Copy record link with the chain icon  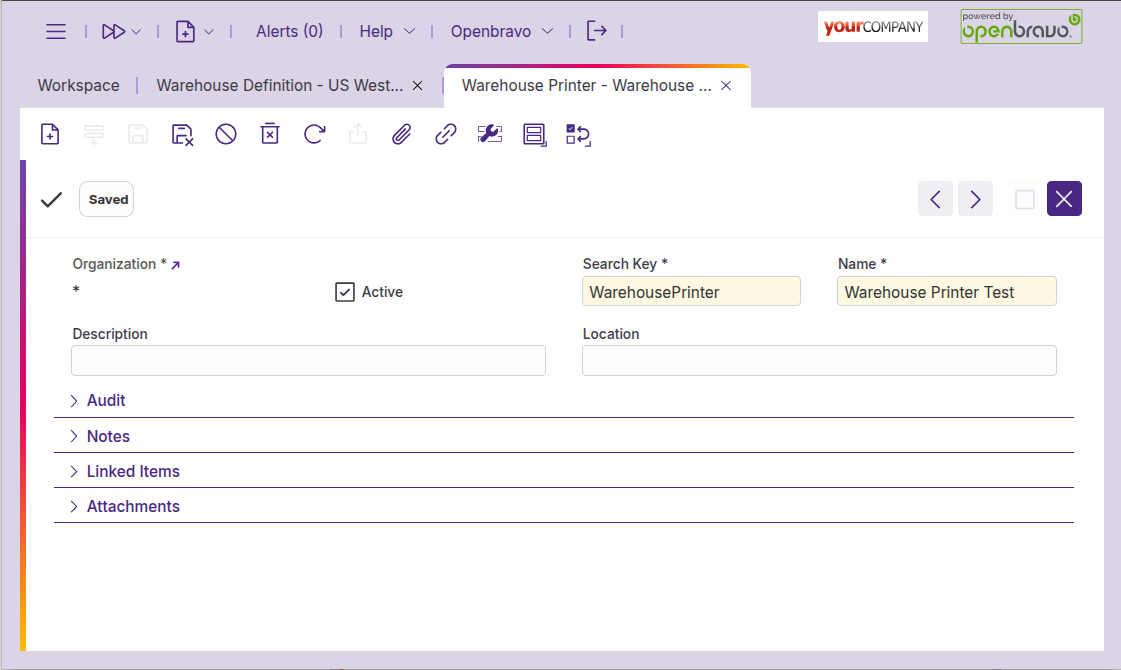(x=445, y=133)
